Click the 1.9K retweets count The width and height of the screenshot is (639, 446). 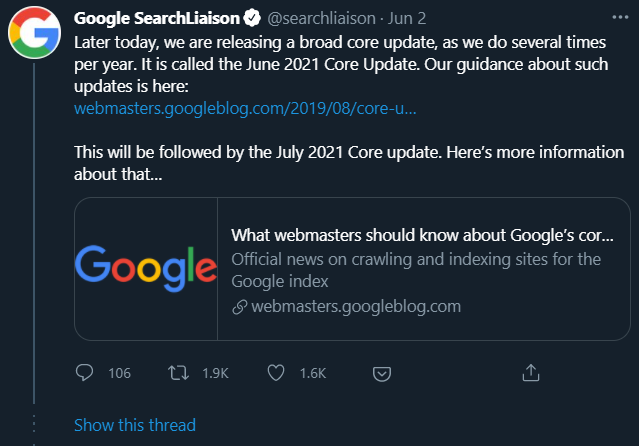coord(215,373)
